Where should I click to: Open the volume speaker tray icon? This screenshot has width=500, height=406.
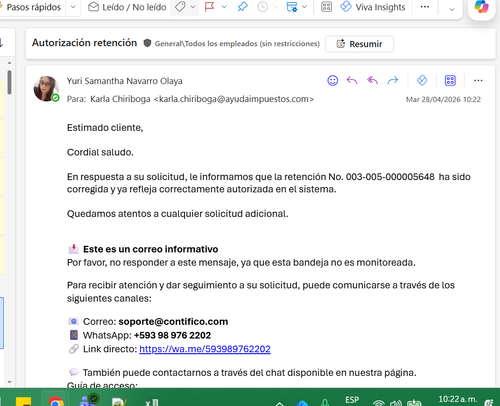[x=396, y=403]
